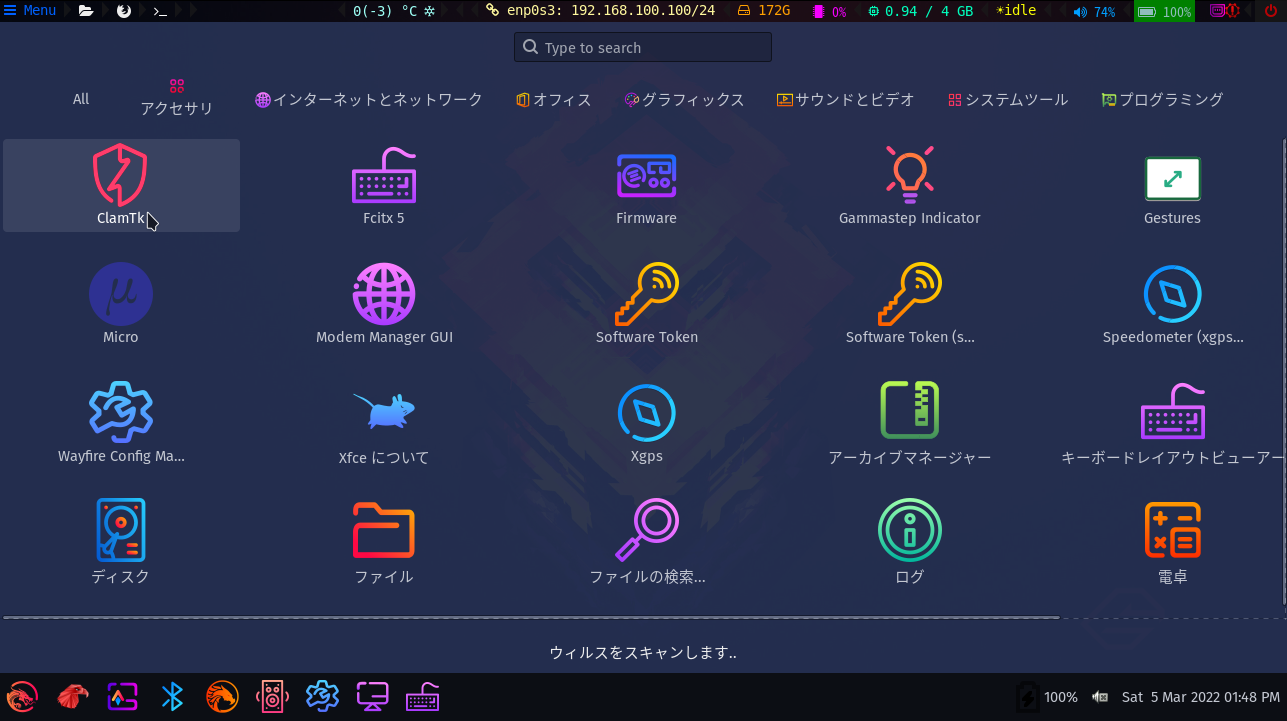Screen dimensions: 1287x721
Task: Launch the Xgps application
Action: (646, 424)
